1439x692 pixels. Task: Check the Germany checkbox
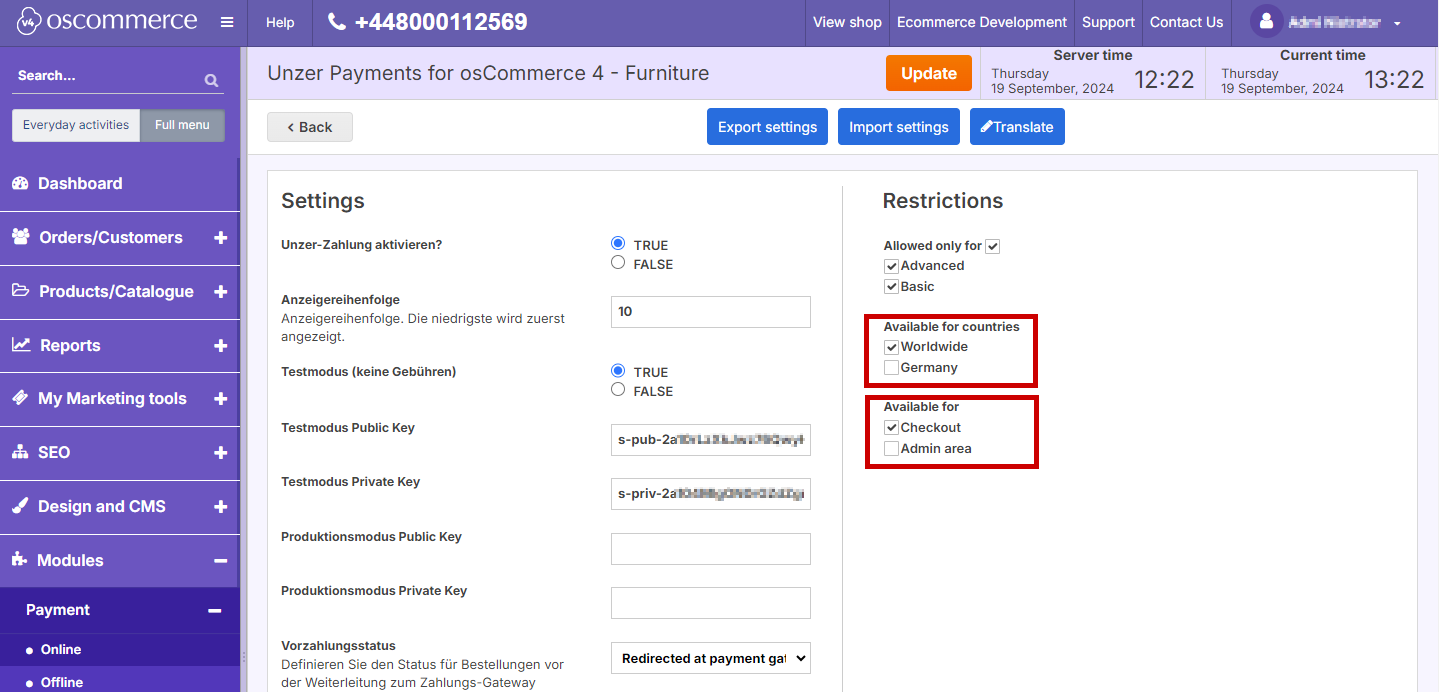tap(891, 368)
